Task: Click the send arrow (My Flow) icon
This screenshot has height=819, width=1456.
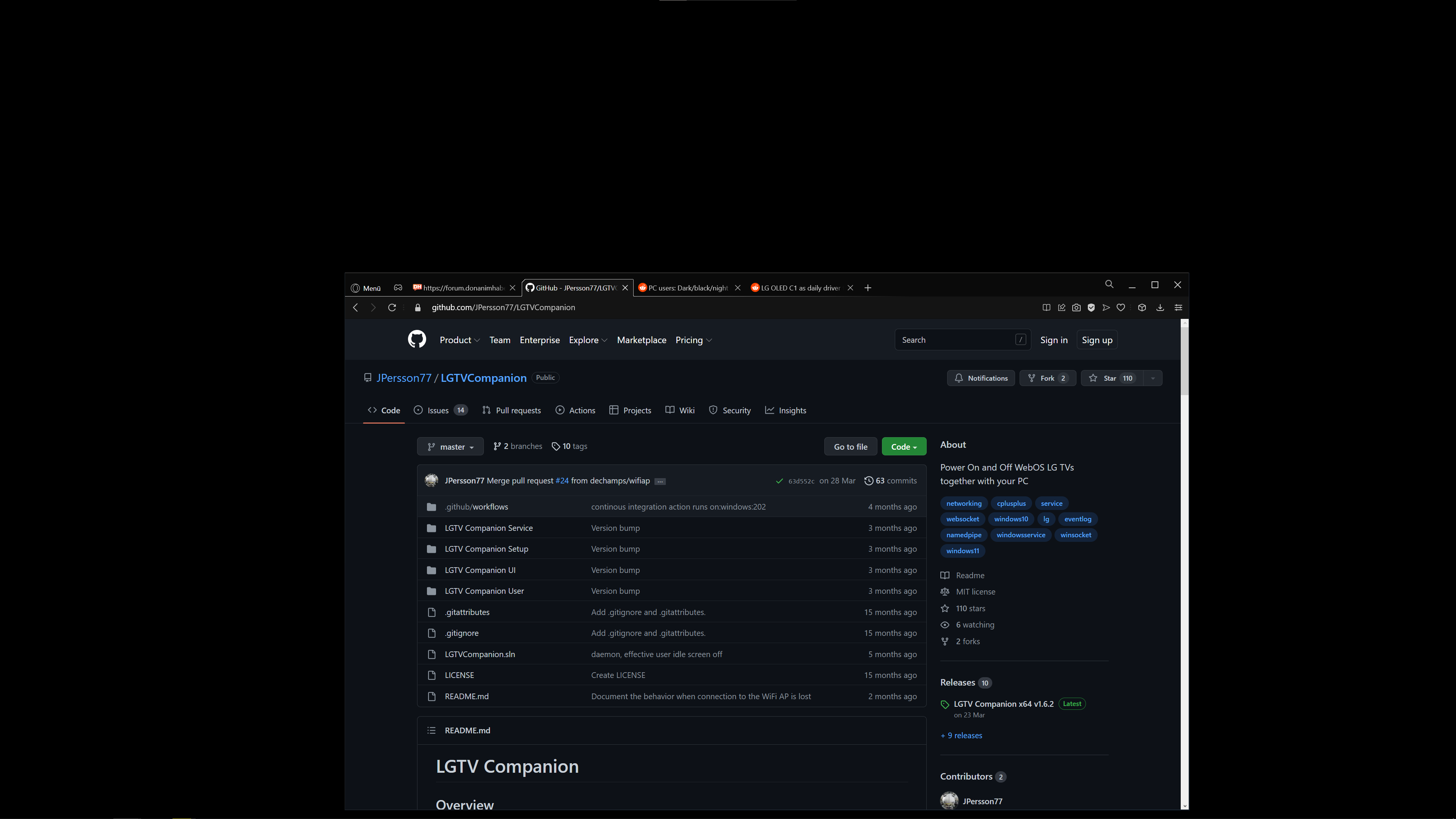Action: pyautogui.click(x=1106, y=308)
